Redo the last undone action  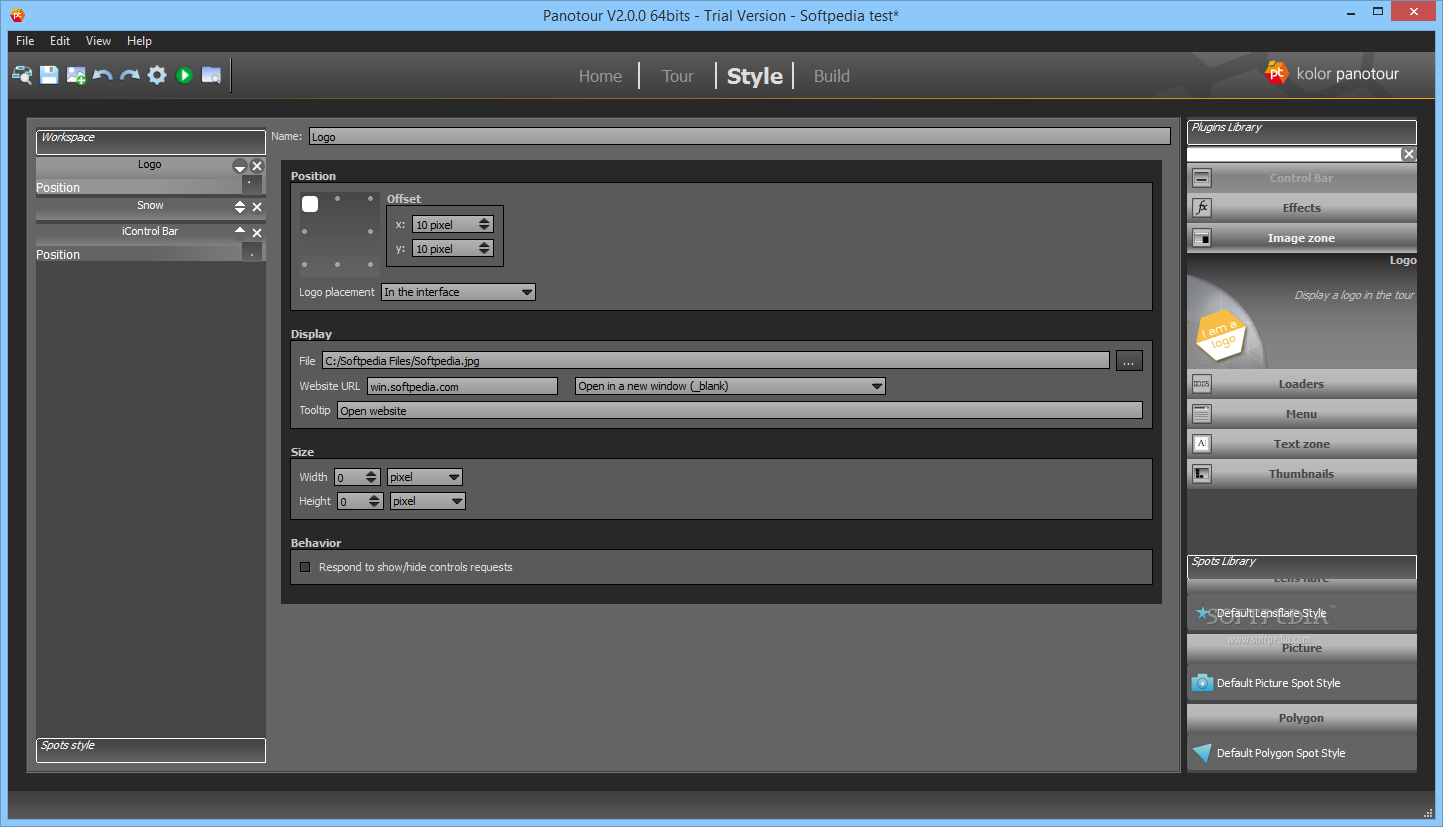[130, 75]
